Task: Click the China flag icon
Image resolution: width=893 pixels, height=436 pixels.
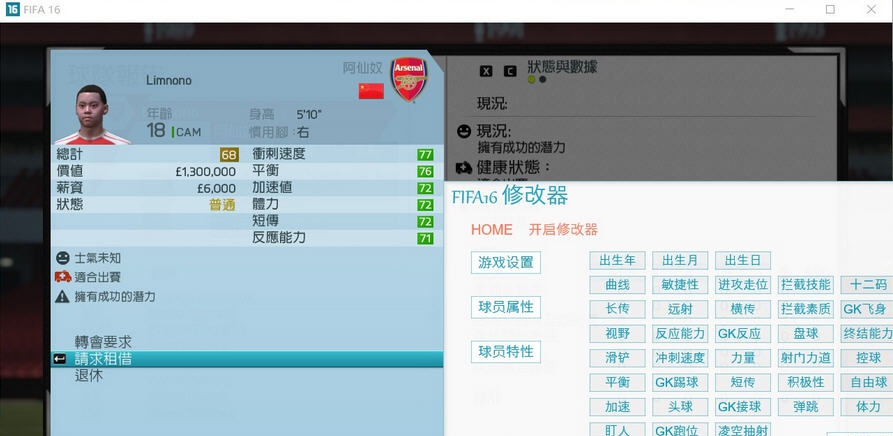Action: click(371, 91)
